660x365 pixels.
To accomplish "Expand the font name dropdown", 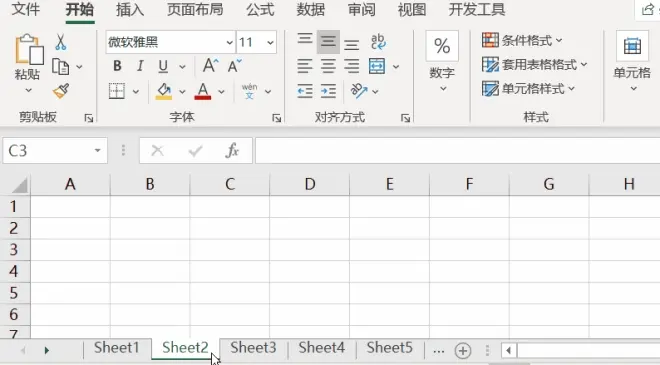I will click(x=229, y=43).
